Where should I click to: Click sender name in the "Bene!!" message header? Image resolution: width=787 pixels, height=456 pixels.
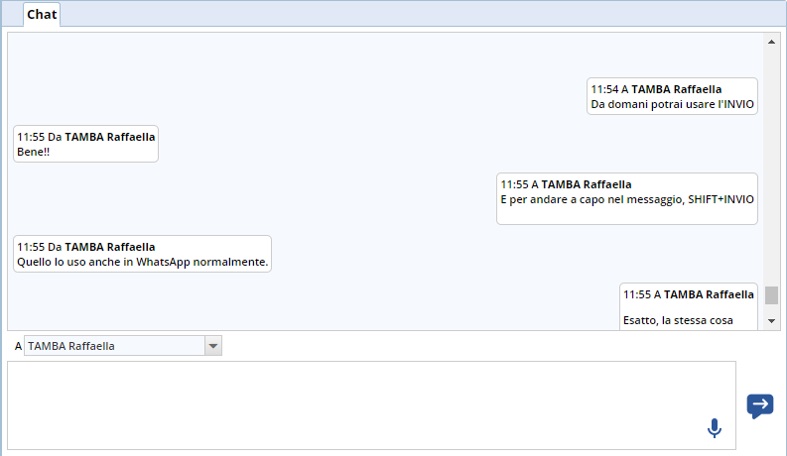(x=110, y=137)
